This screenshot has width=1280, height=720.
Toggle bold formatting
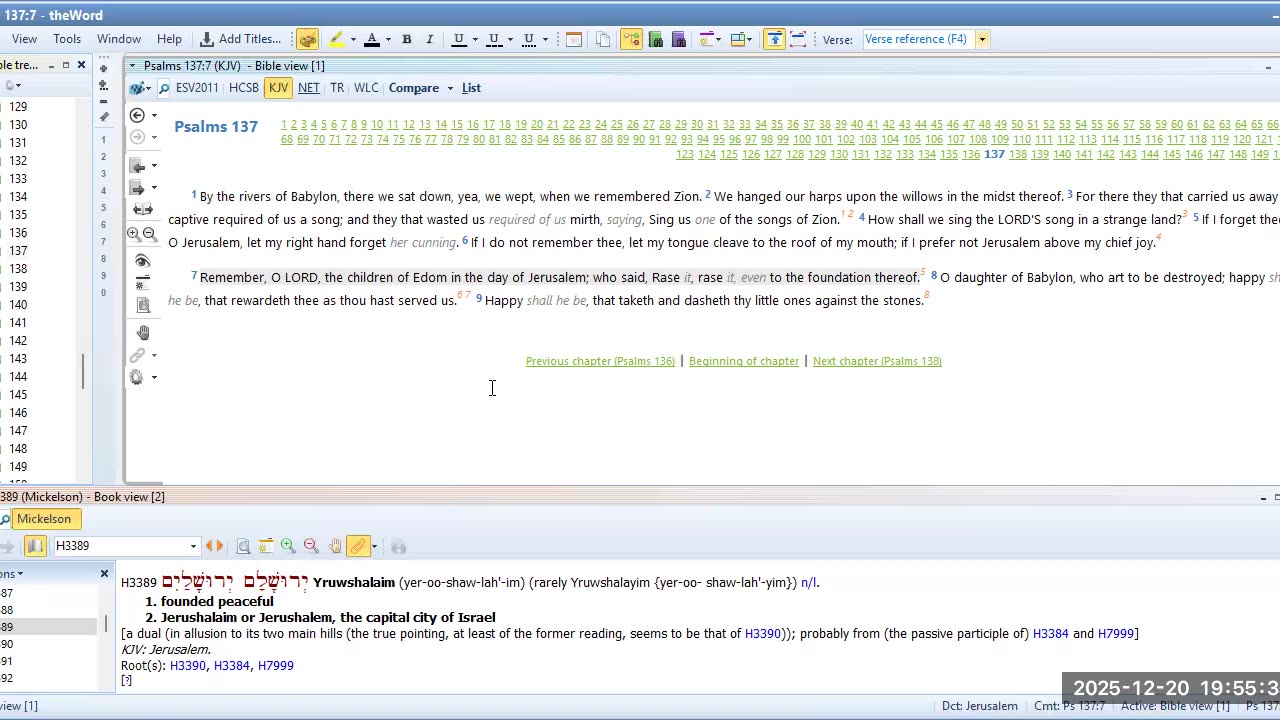point(407,39)
